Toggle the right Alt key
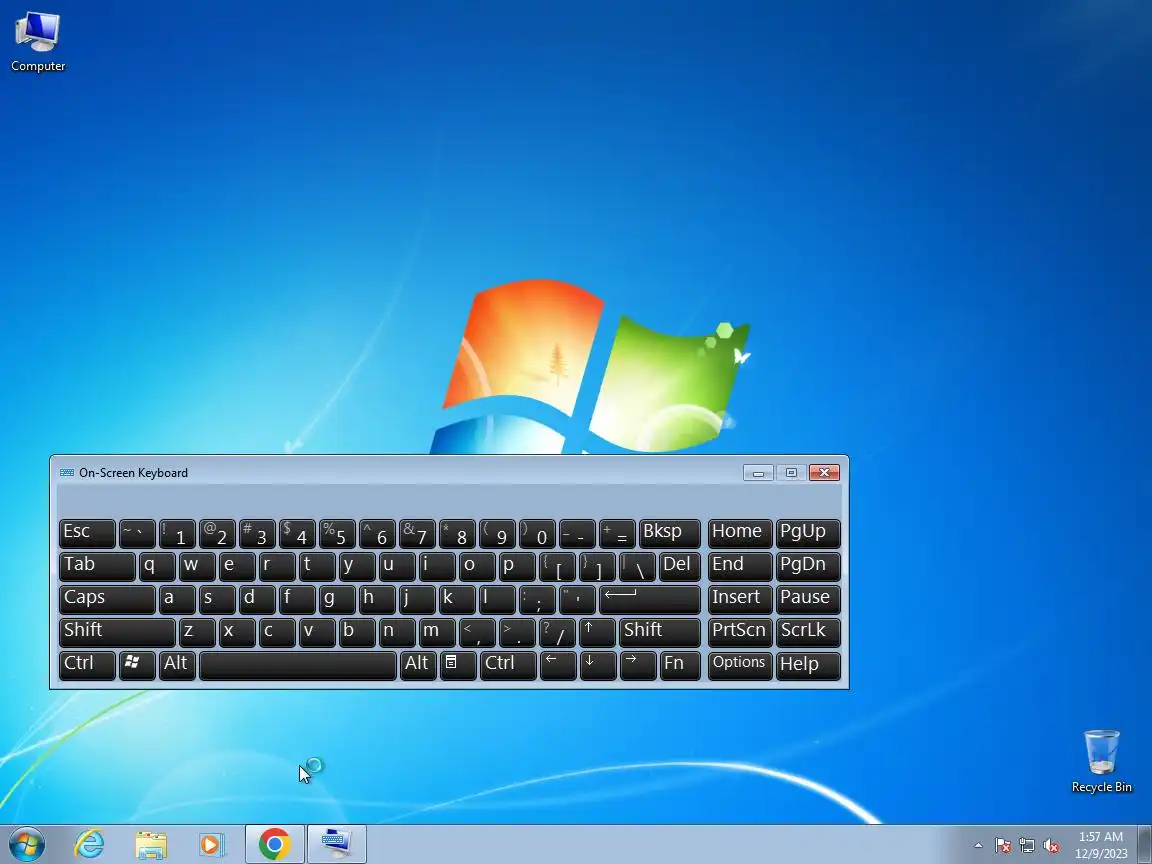 click(x=418, y=666)
